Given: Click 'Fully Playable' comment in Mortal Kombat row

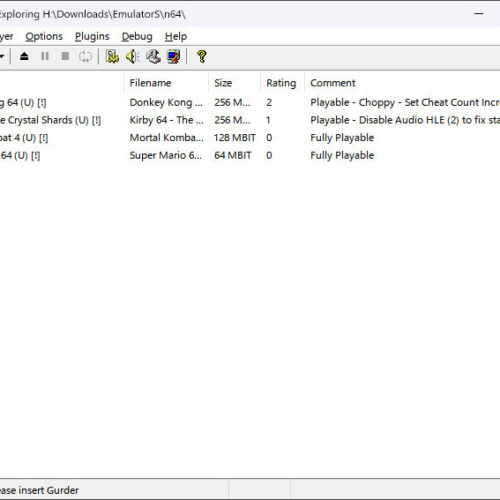Looking at the screenshot, I should tap(342, 138).
